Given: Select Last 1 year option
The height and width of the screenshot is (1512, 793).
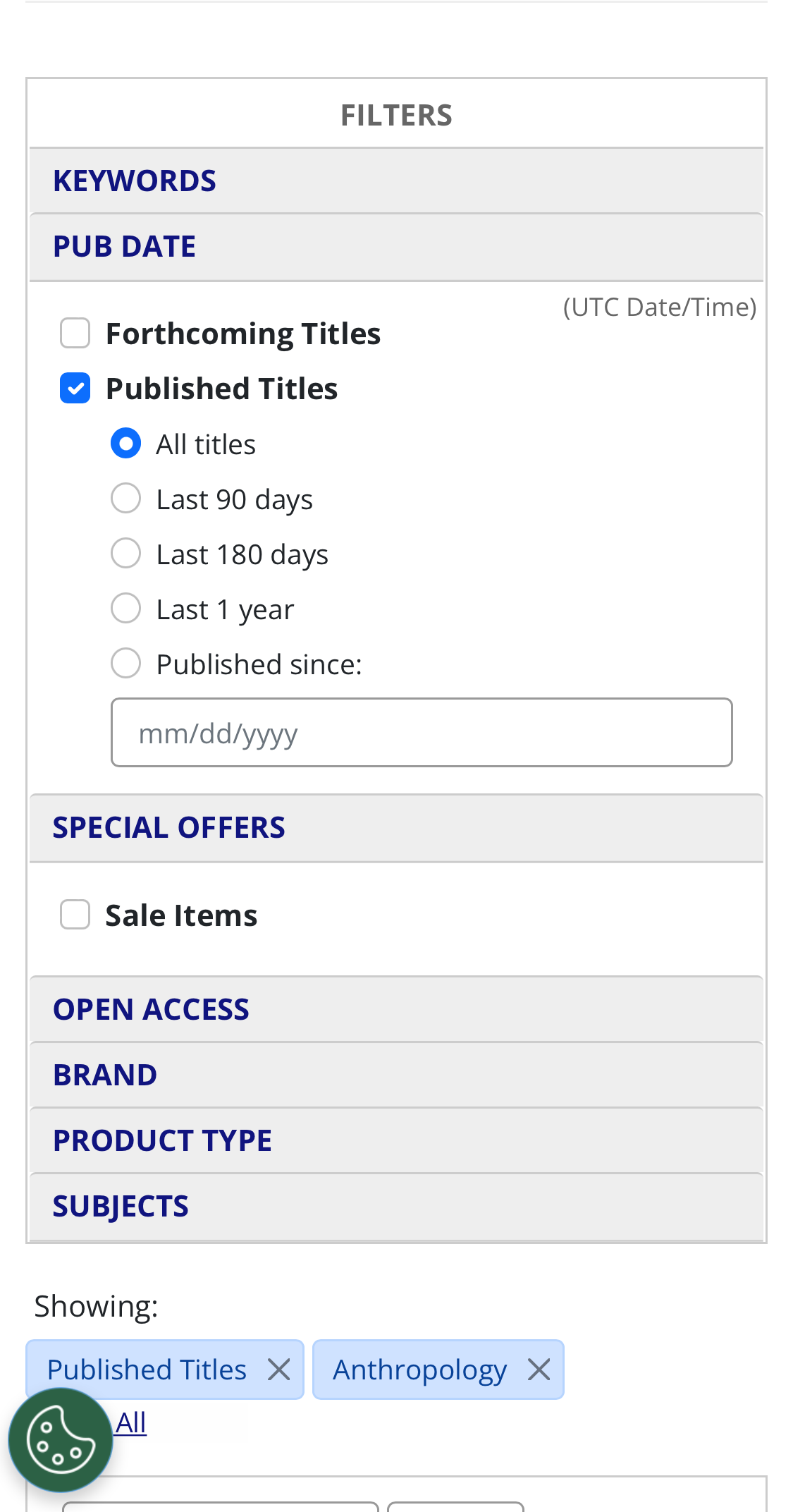Looking at the screenshot, I should coord(125,607).
